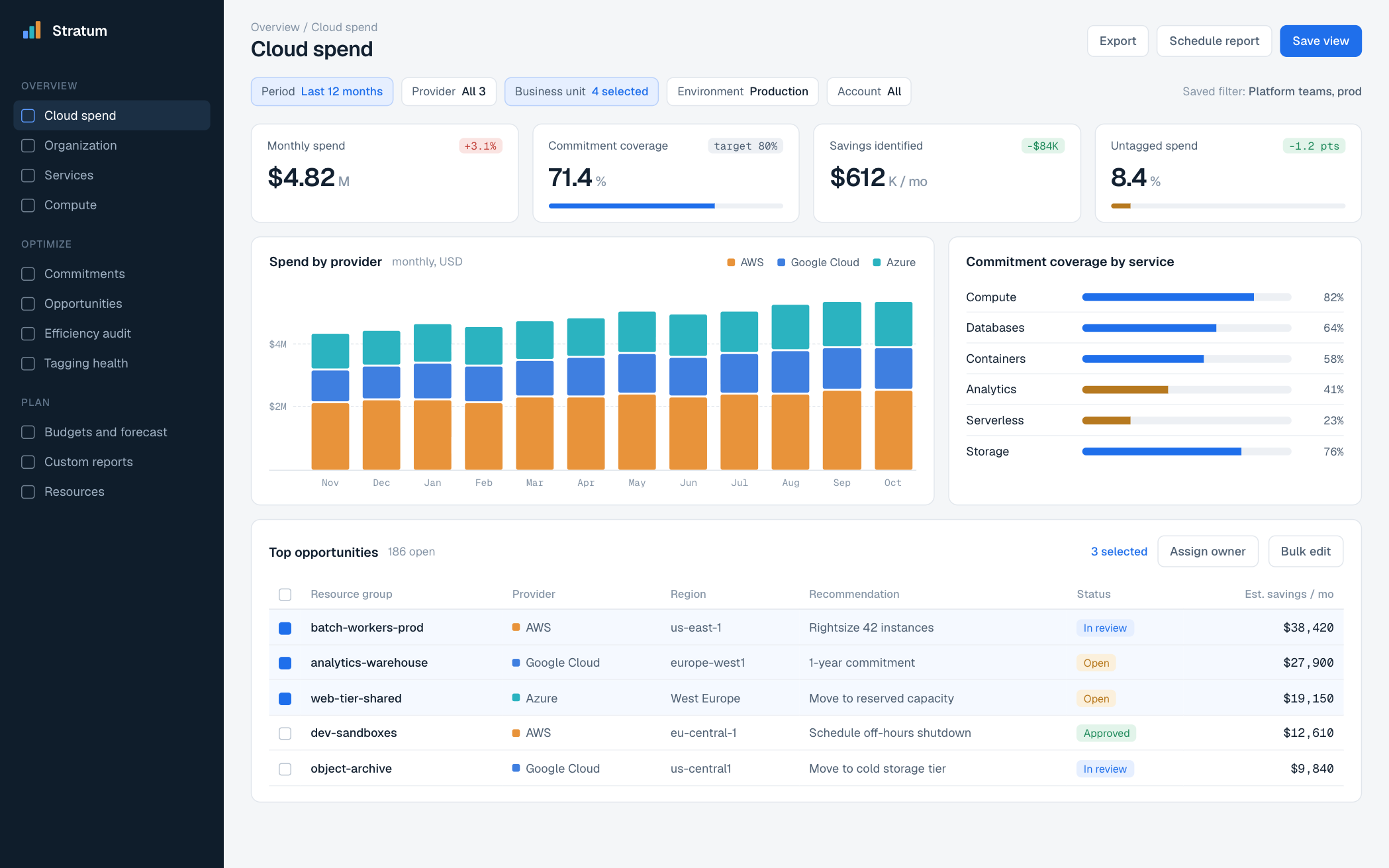The image size is (1389, 868).
Task: Click the $38,420 savings value
Action: click(x=1308, y=628)
